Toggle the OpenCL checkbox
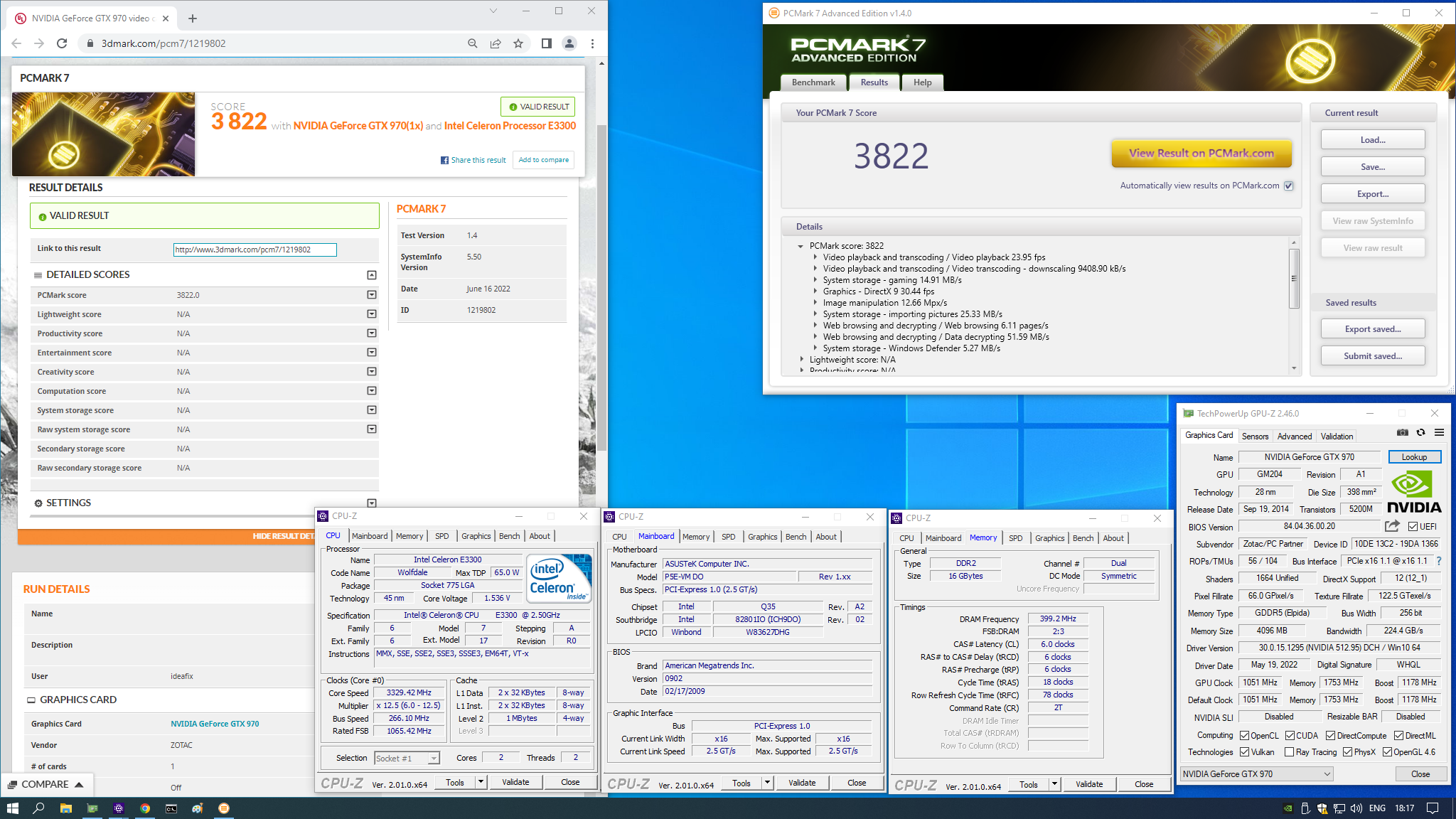This screenshot has width=1456, height=819. (x=1245, y=736)
